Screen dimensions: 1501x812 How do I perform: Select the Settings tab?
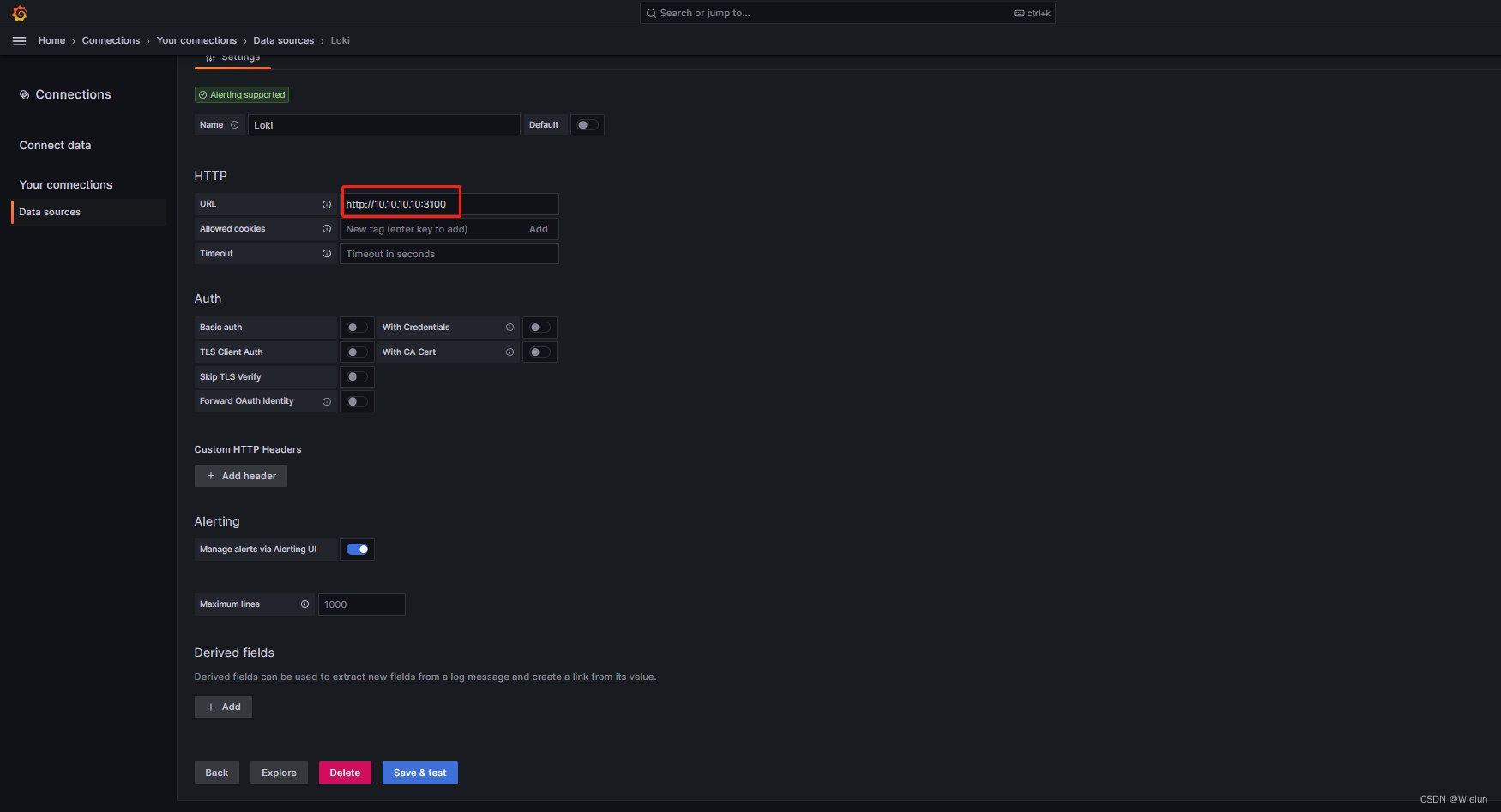tap(232, 59)
